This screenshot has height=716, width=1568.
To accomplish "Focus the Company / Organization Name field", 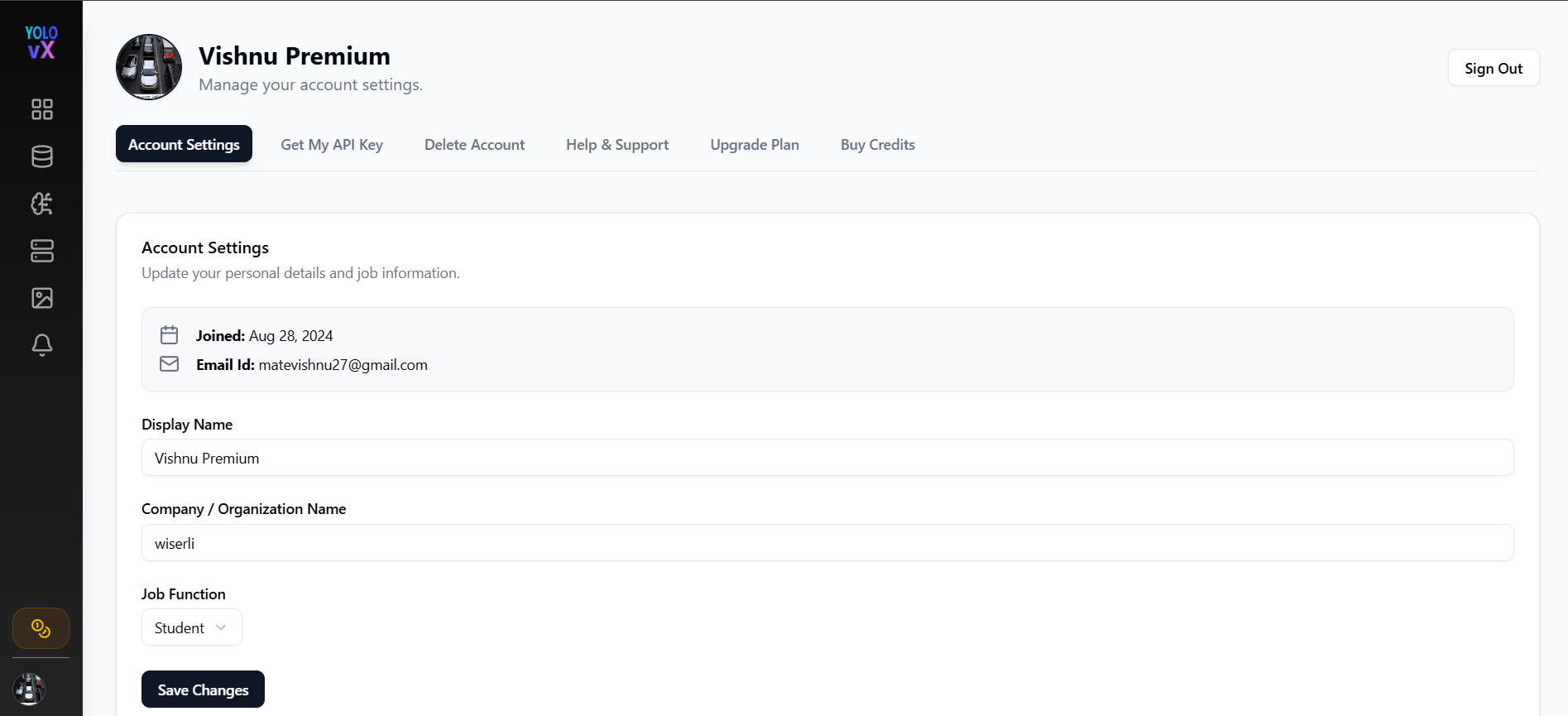I will point(827,543).
